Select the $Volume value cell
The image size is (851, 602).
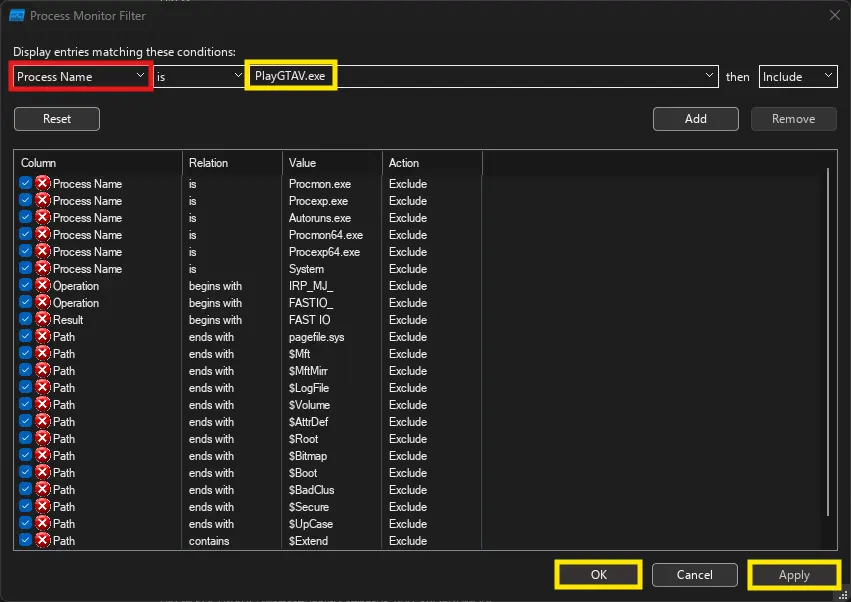click(309, 405)
